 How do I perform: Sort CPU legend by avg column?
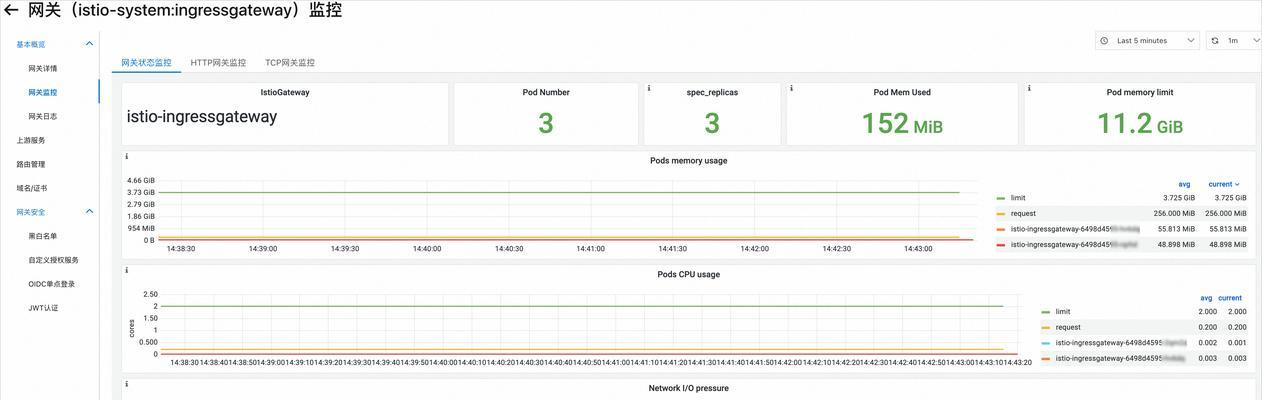[1207, 298]
